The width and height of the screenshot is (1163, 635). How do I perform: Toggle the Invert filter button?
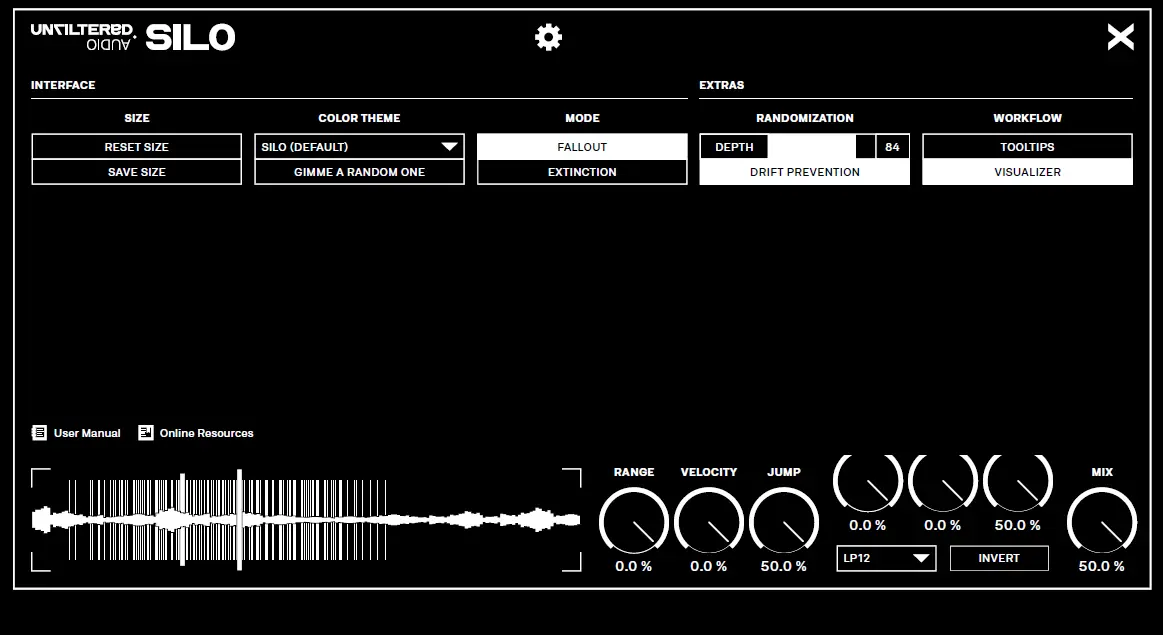pyautogui.click(x=999, y=558)
